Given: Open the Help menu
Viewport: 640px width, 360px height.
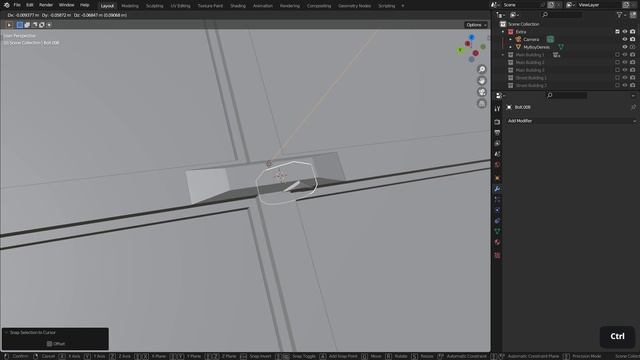Looking at the screenshot, I should (84, 5).
